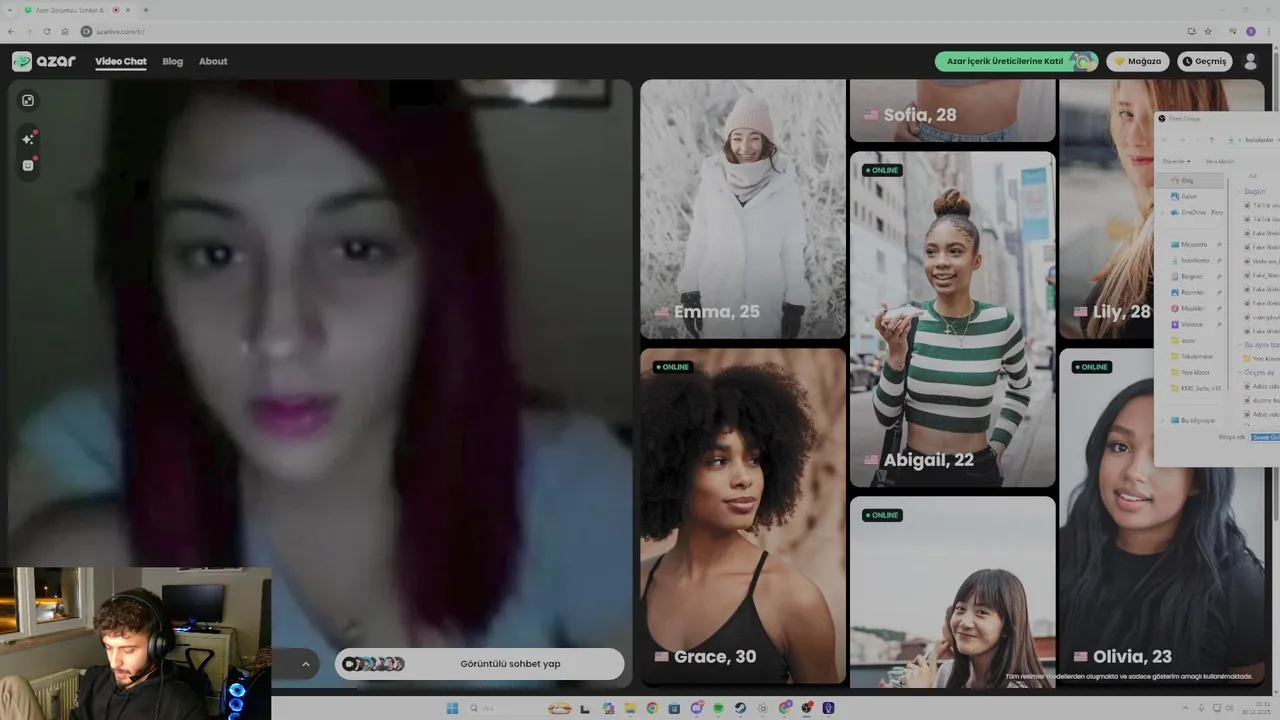Open Steam from taskbar
Viewport: 1280px width, 720px height.
pos(740,708)
